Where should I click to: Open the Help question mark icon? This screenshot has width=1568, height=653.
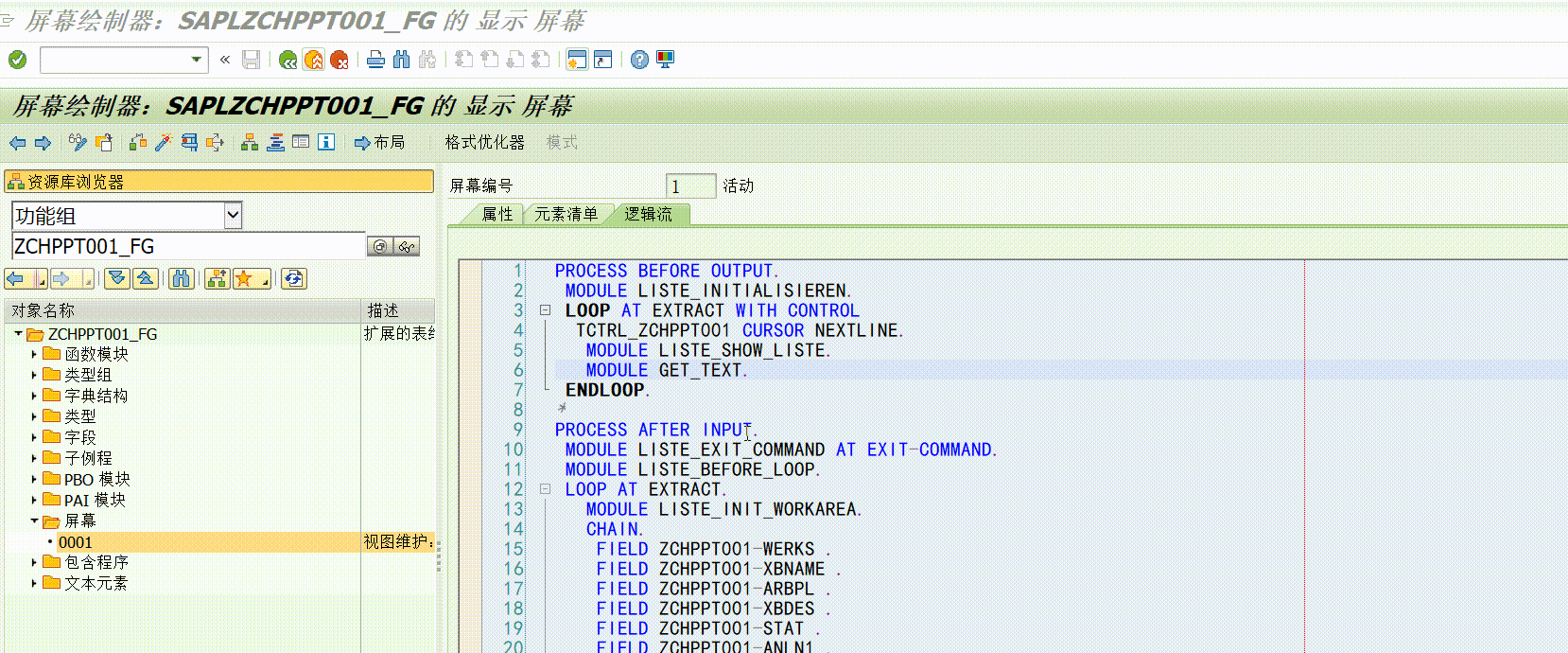pos(639,60)
